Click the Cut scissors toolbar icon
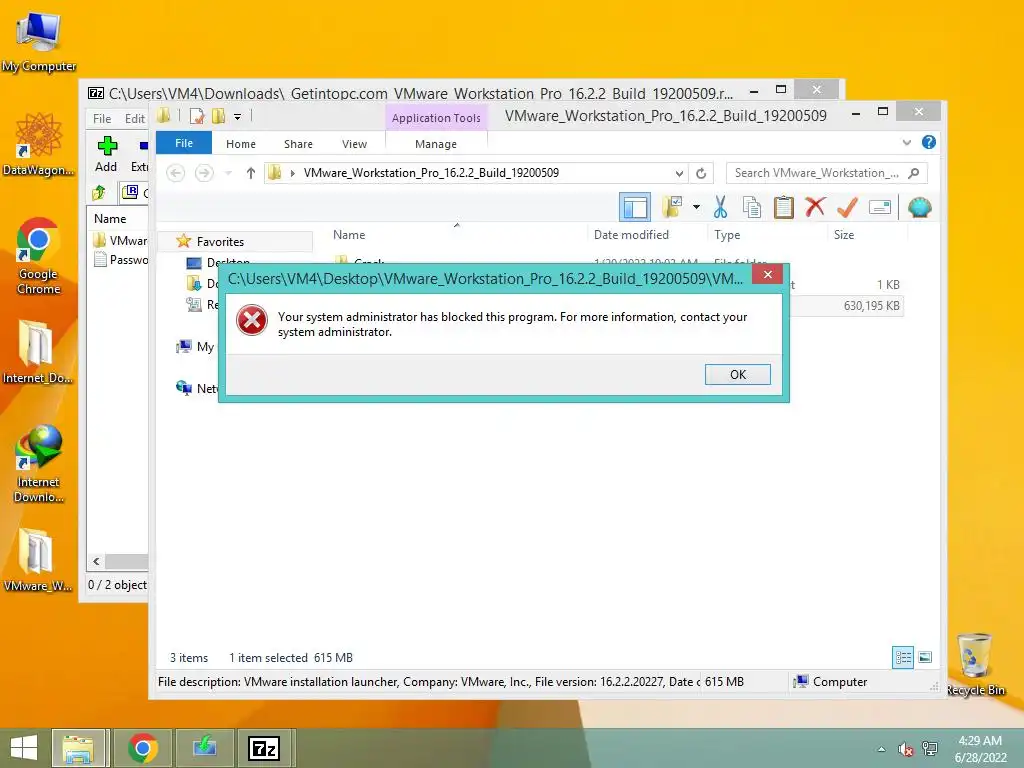Screen dimensions: 1024x768 pos(720,208)
